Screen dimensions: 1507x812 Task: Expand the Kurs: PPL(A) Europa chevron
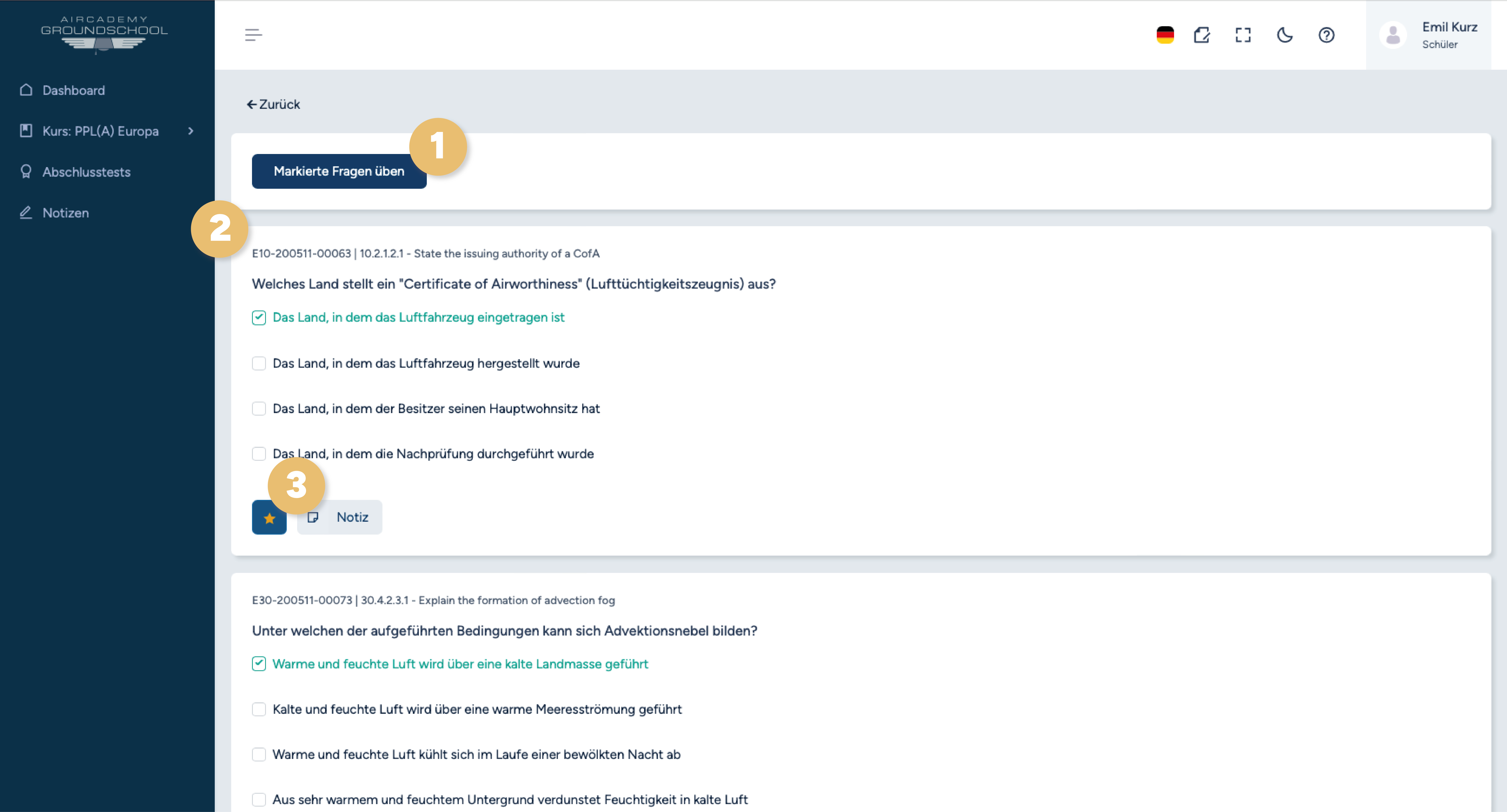pos(191,131)
